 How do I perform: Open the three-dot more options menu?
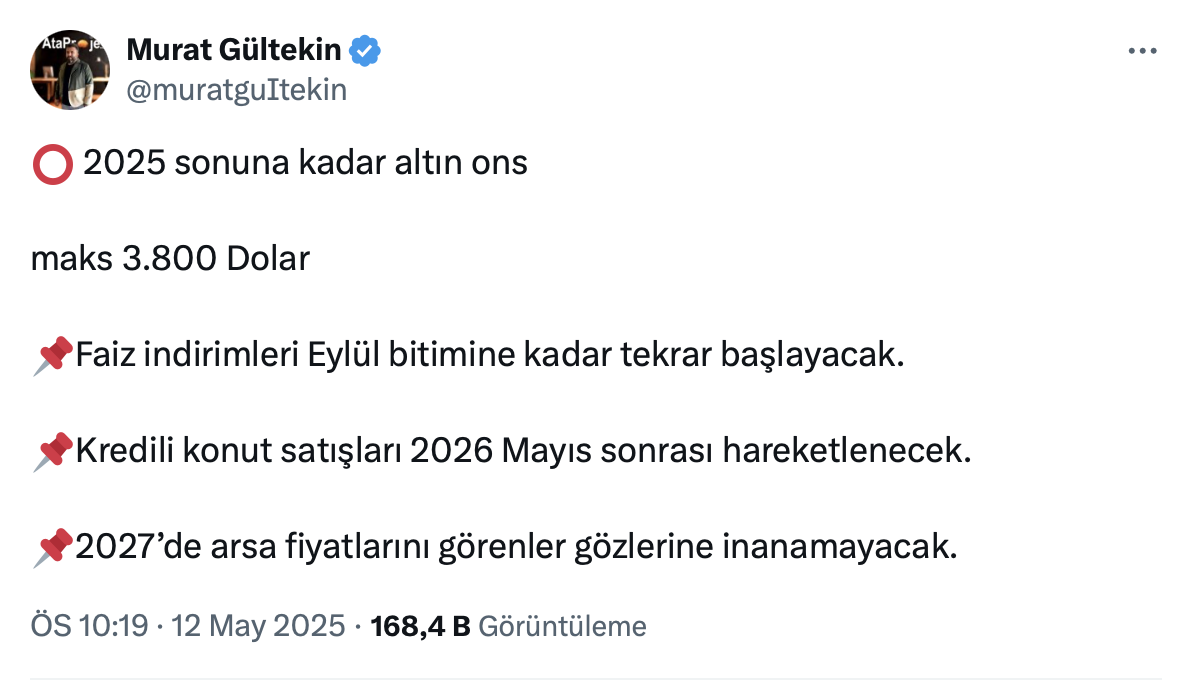[x=1141, y=51]
